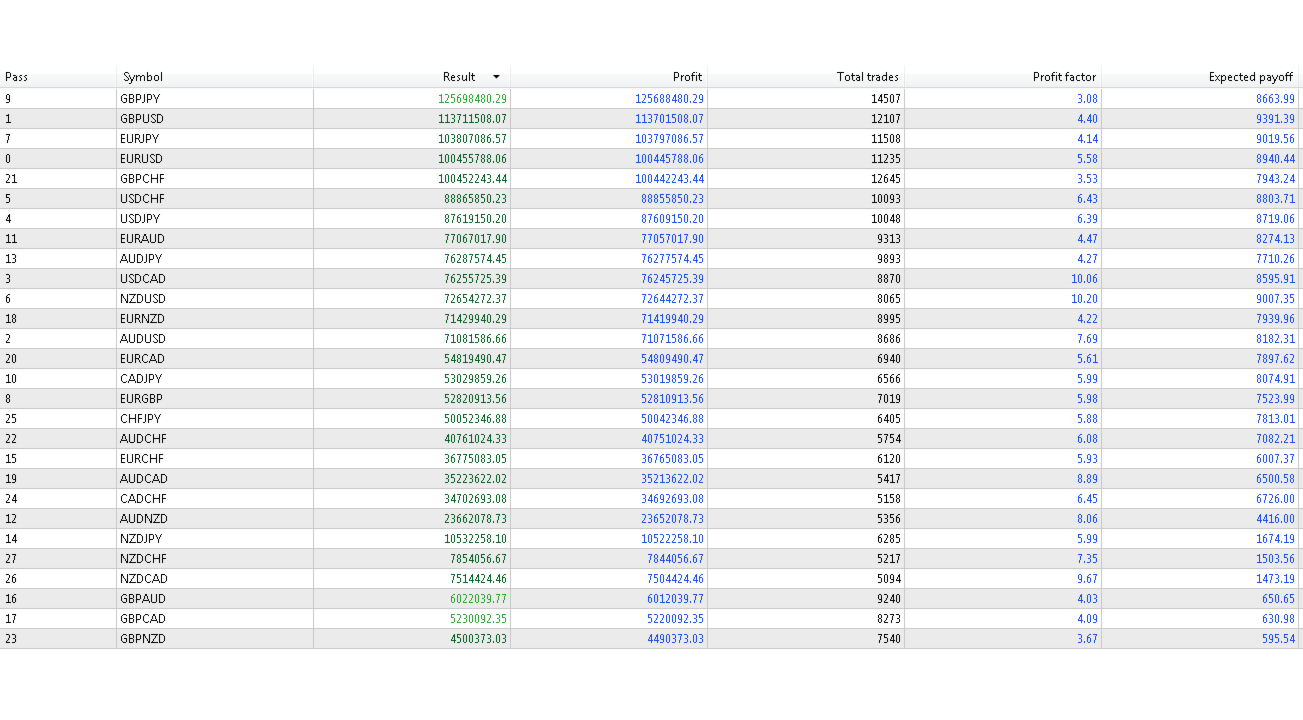Click the result value 113711508.07

472,119
